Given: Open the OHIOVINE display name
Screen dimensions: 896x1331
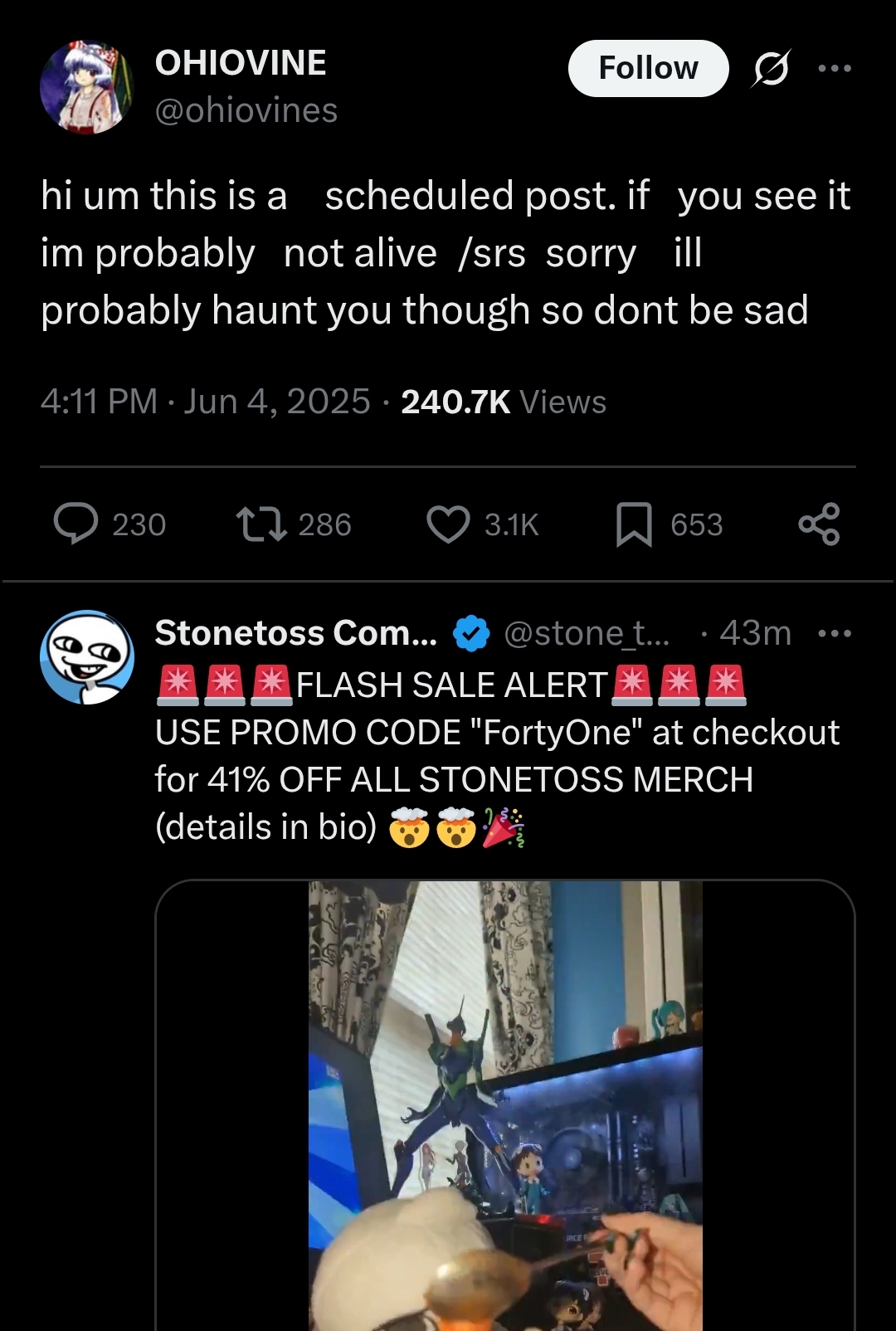Looking at the screenshot, I should (x=241, y=63).
